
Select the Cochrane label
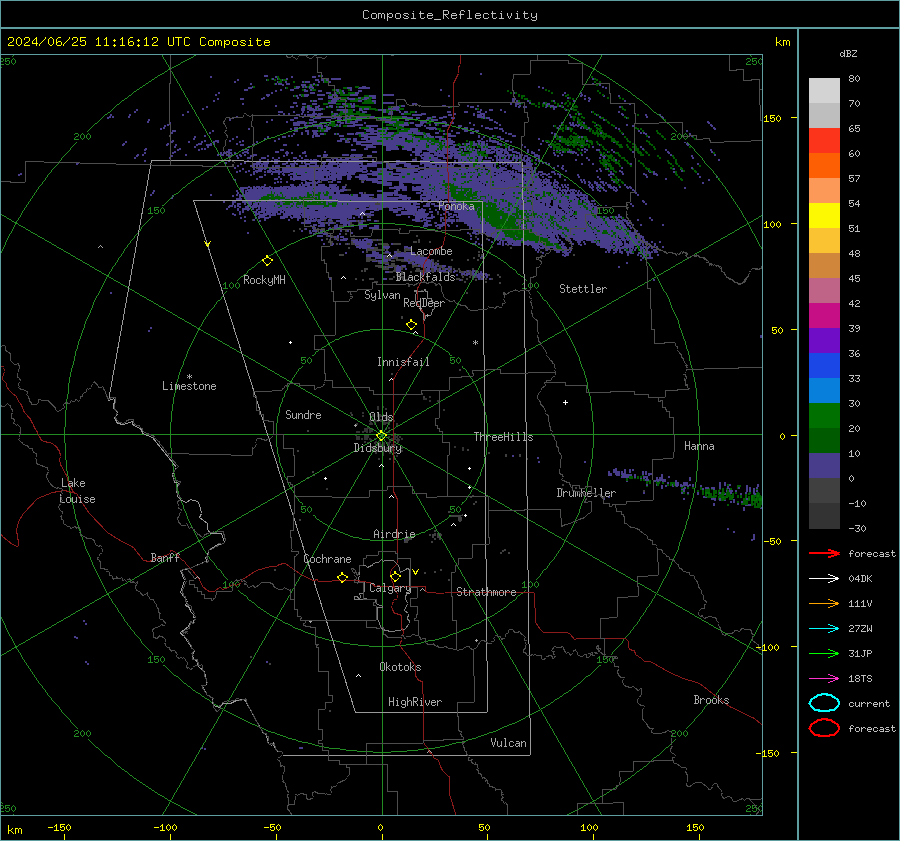click(327, 559)
